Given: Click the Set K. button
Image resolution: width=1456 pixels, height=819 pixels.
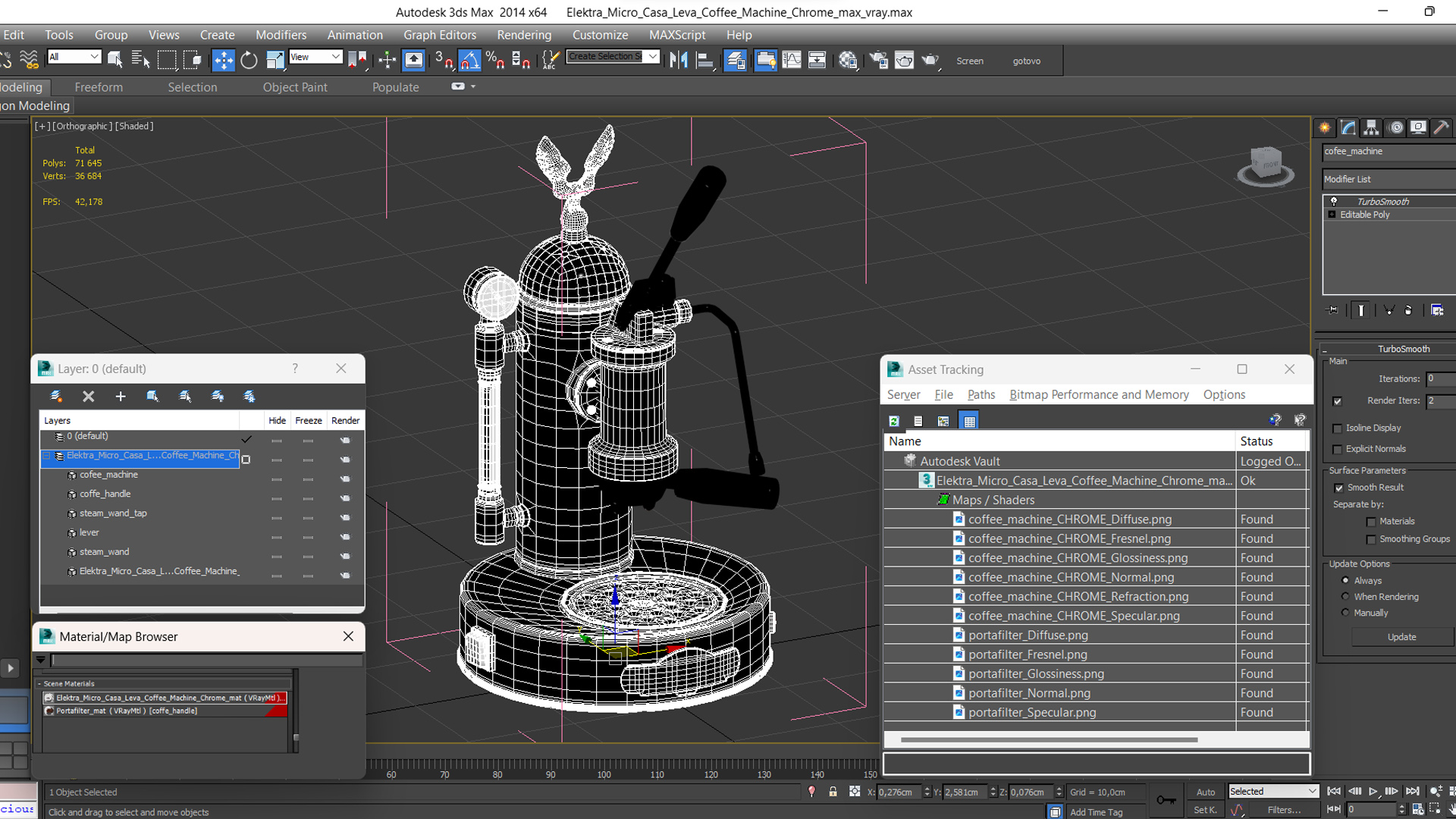Looking at the screenshot, I should [x=1205, y=810].
